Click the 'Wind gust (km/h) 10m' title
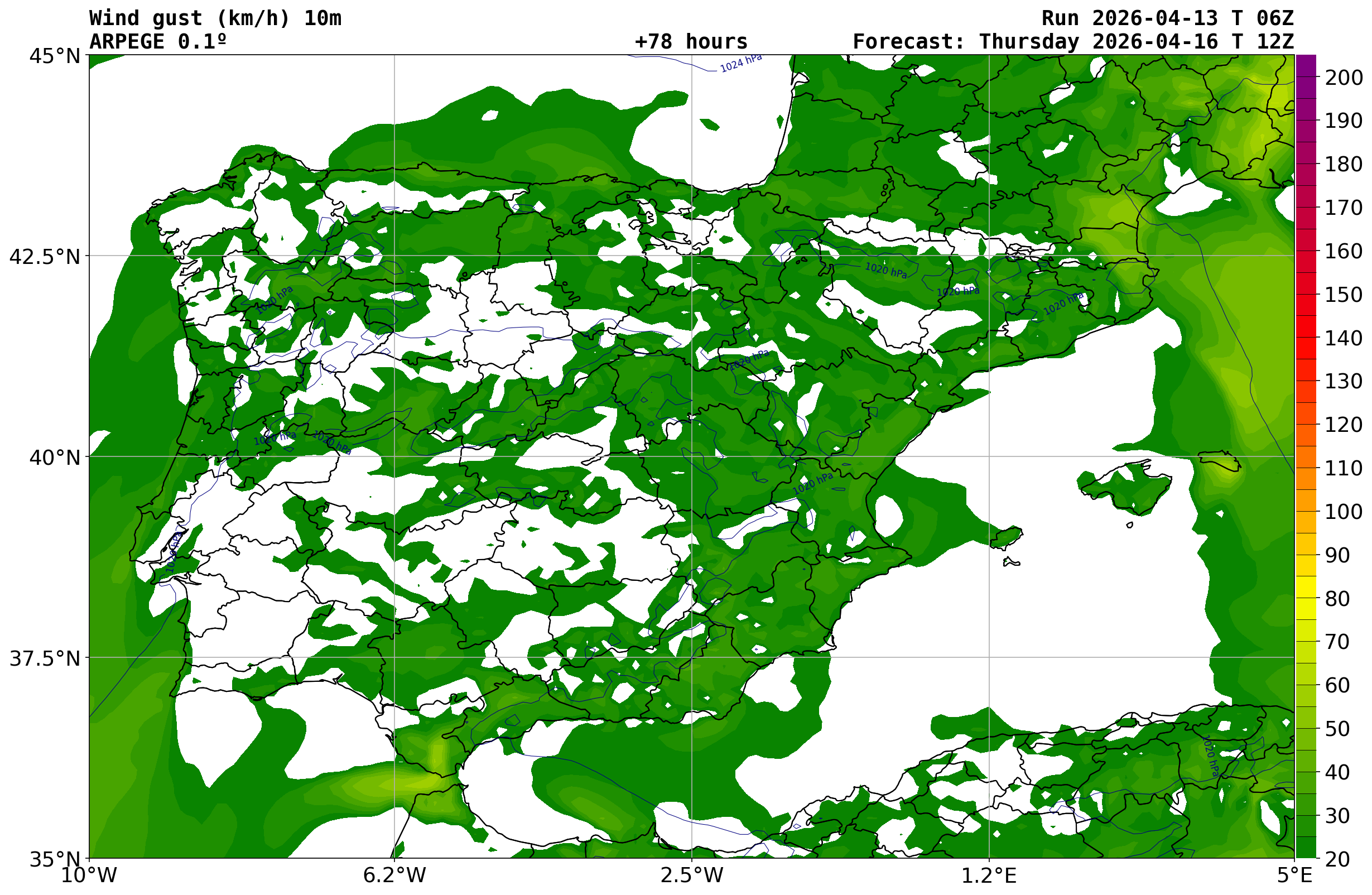Screen dimensions: 1372x895 click(x=215, y=18)
